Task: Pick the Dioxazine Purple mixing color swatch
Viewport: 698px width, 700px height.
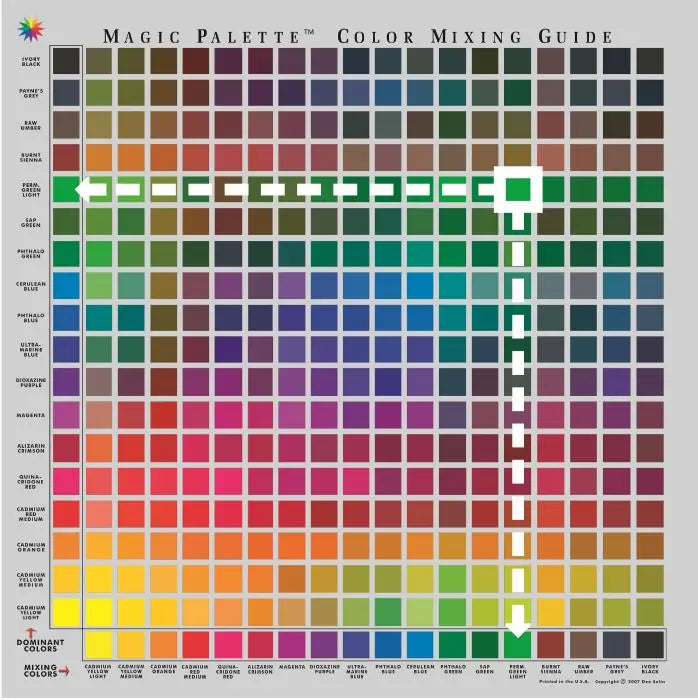Action: point(324,645)
